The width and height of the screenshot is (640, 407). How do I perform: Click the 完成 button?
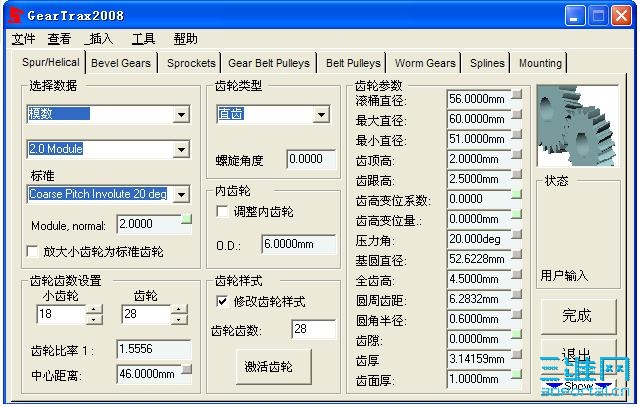[x=578, y=316]
